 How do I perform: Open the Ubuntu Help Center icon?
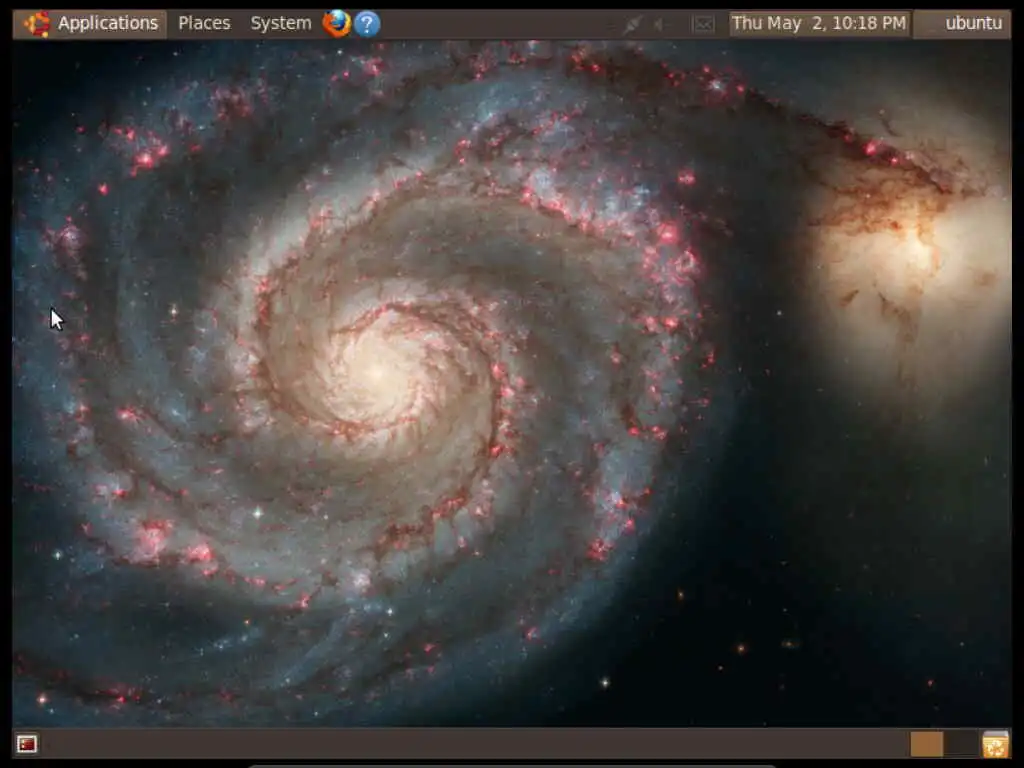[x=367, y=24]
